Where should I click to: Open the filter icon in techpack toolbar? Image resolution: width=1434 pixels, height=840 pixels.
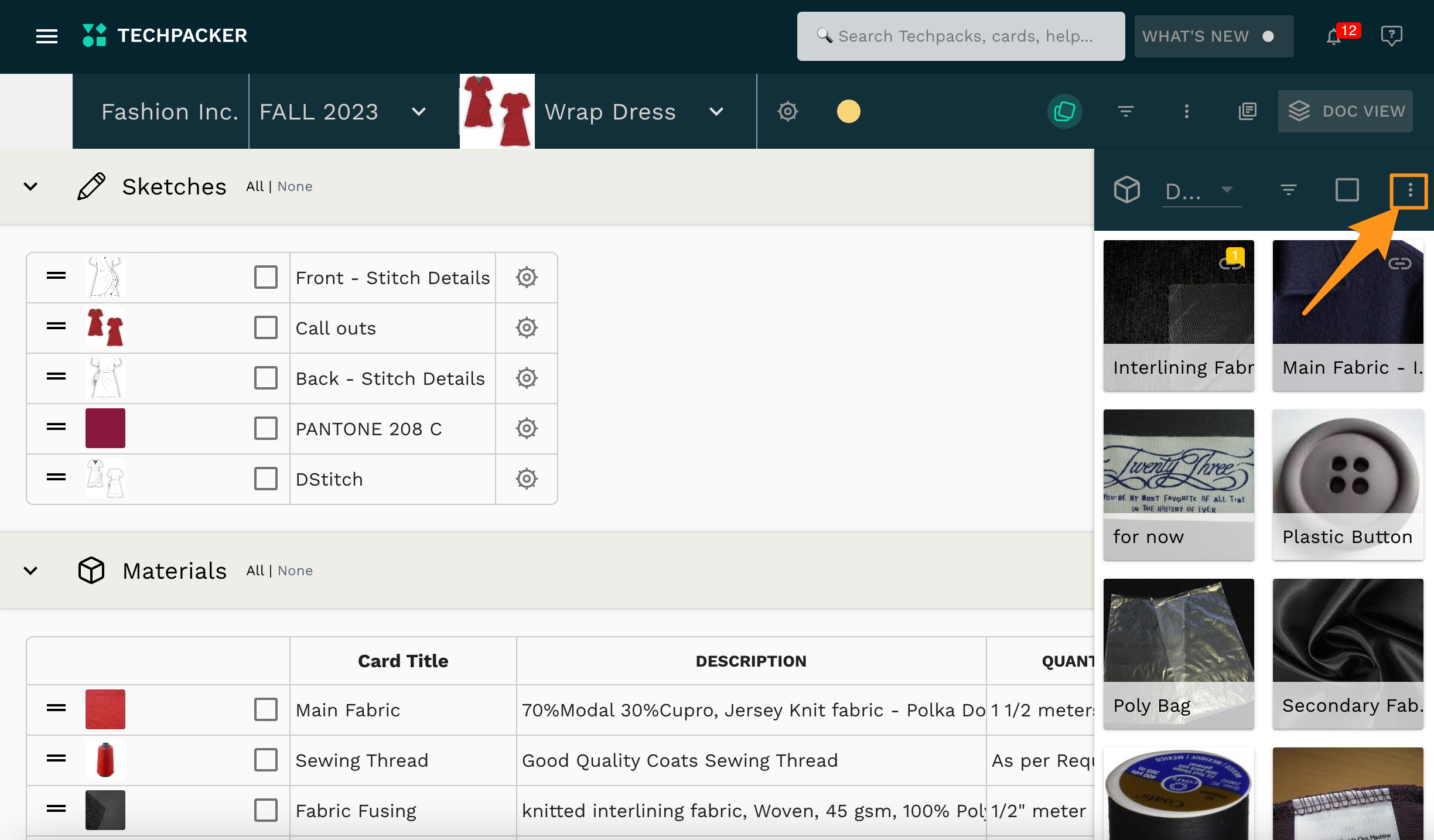pos(1125,111)
